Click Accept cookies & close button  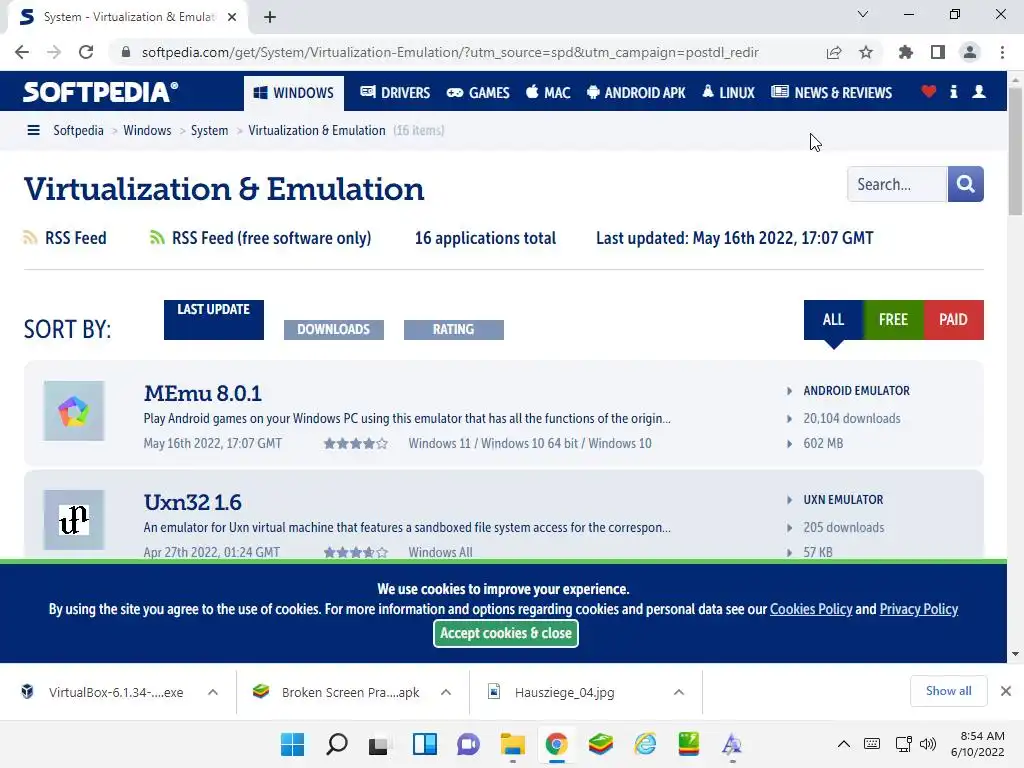(x=505, y=633)
